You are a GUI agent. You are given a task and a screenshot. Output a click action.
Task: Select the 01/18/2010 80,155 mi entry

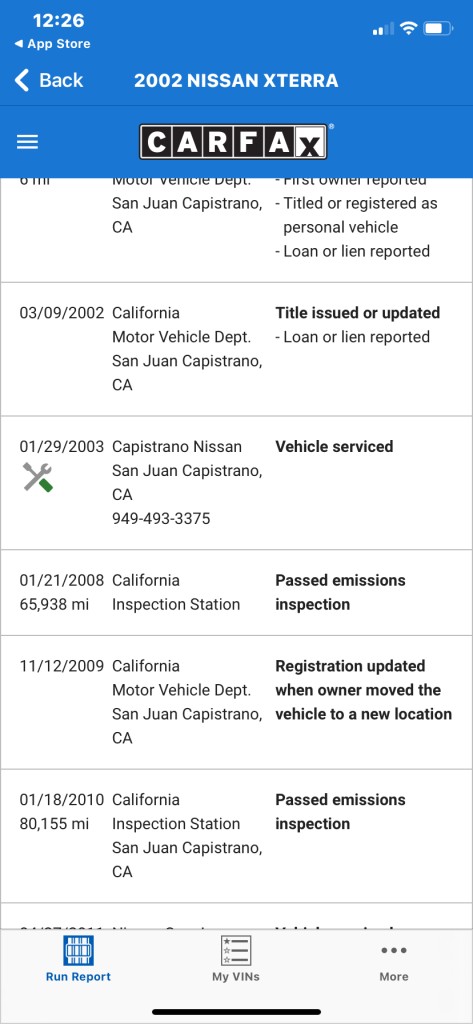pyautogui.click(x=236, y=836)
